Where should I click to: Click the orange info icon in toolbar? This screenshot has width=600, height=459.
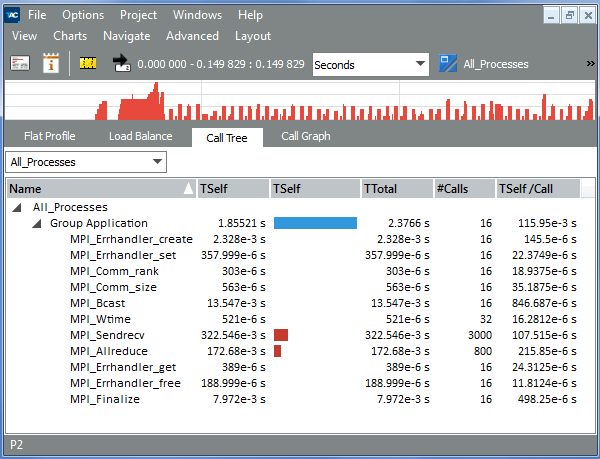(x=51, y=64)
